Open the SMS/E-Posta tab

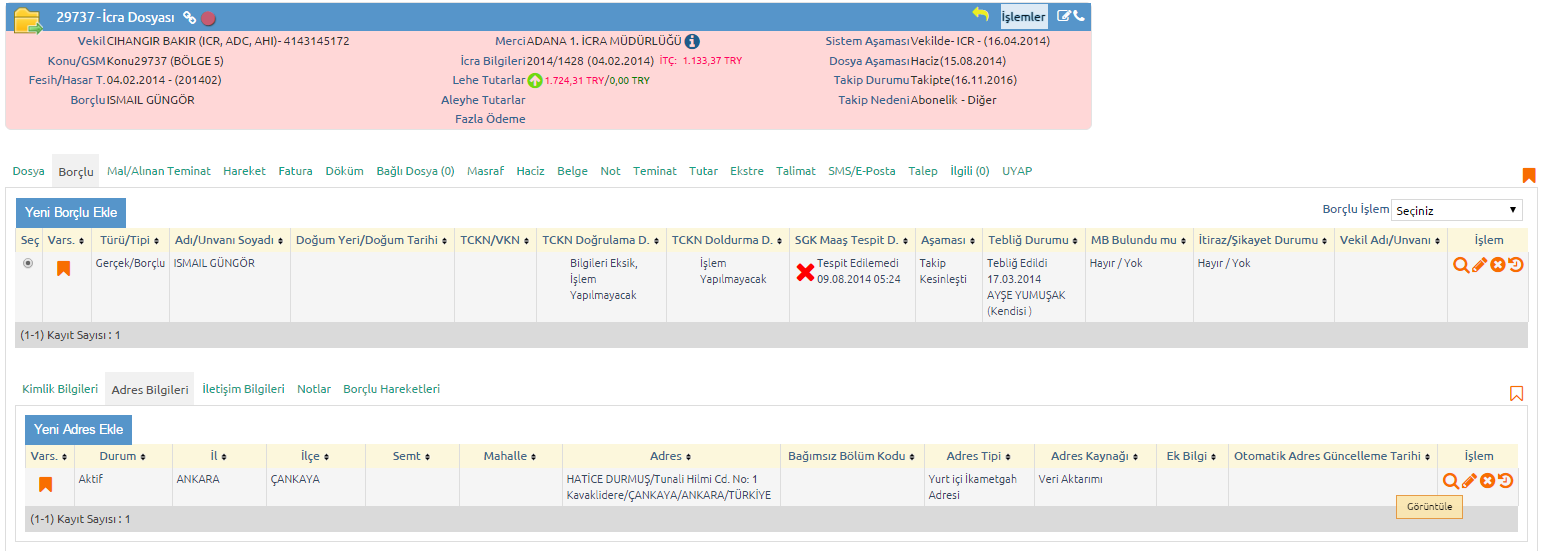point(862,171)
